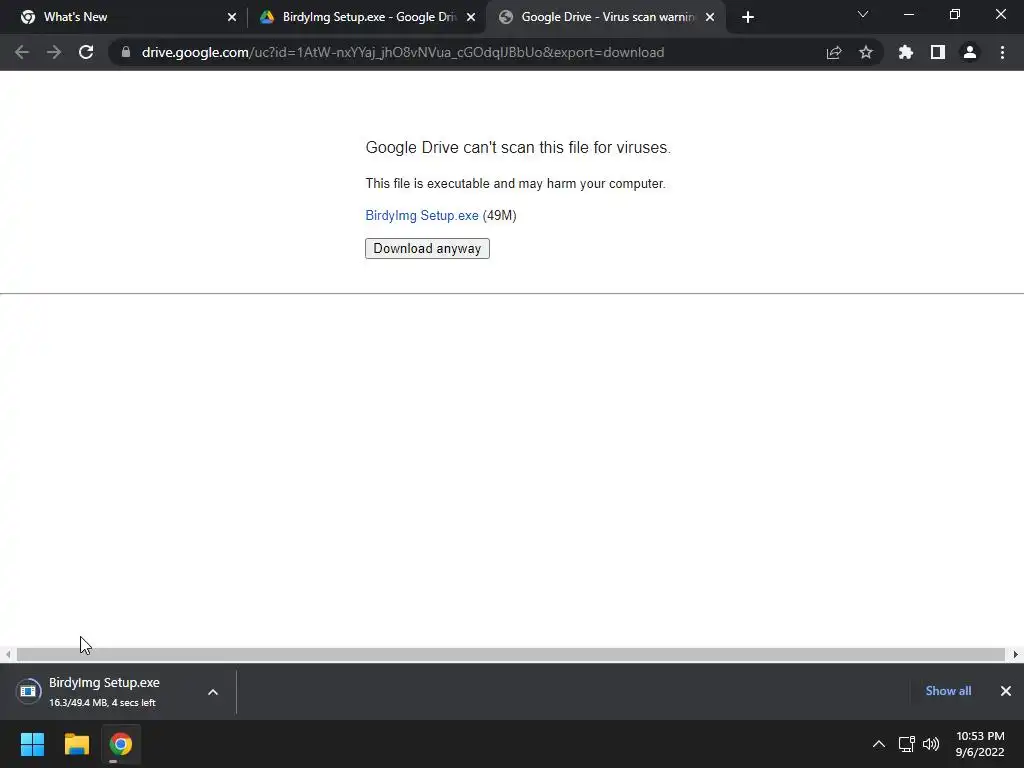Open the Chrome three-dot menu
The width and height of the screenshot is (1024, 768).
pos(1002,52)
